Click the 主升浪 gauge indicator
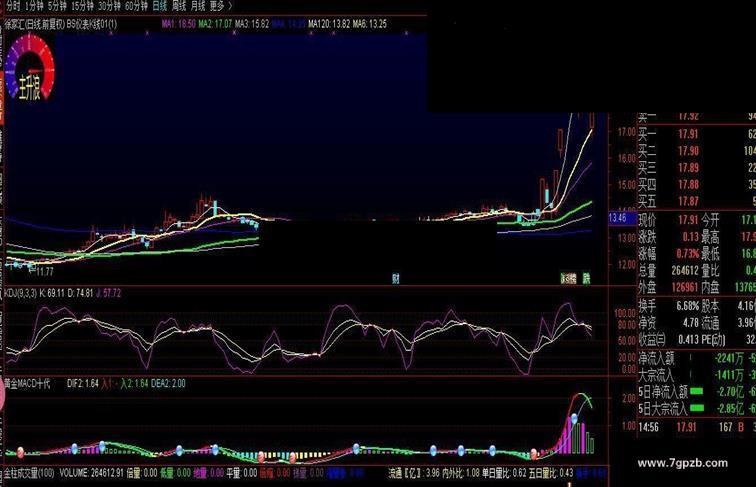This screenshot has width=756, height=487. pyautogui.click(x=29, y=68)
